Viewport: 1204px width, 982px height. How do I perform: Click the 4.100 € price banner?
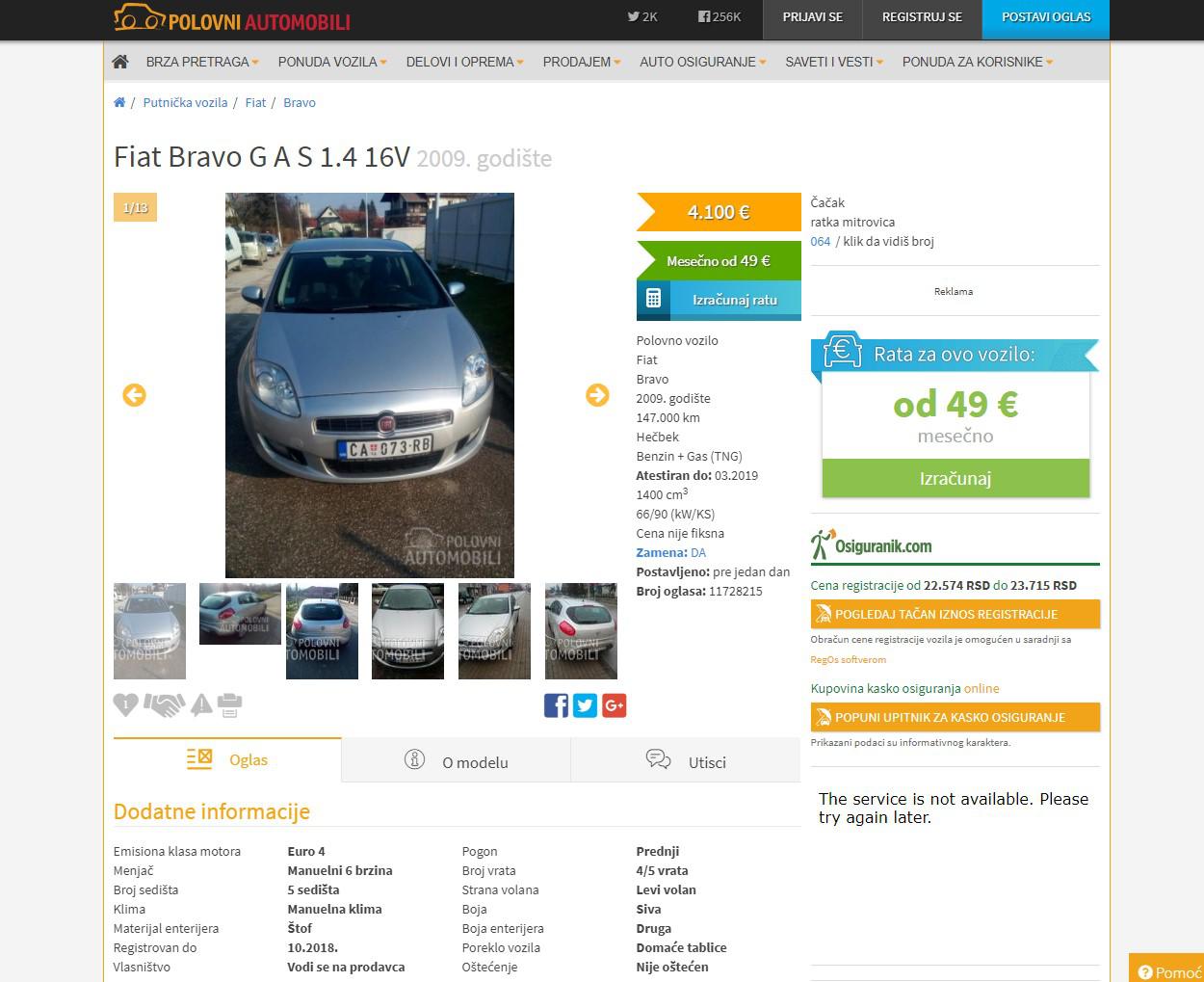click(719, 212)
